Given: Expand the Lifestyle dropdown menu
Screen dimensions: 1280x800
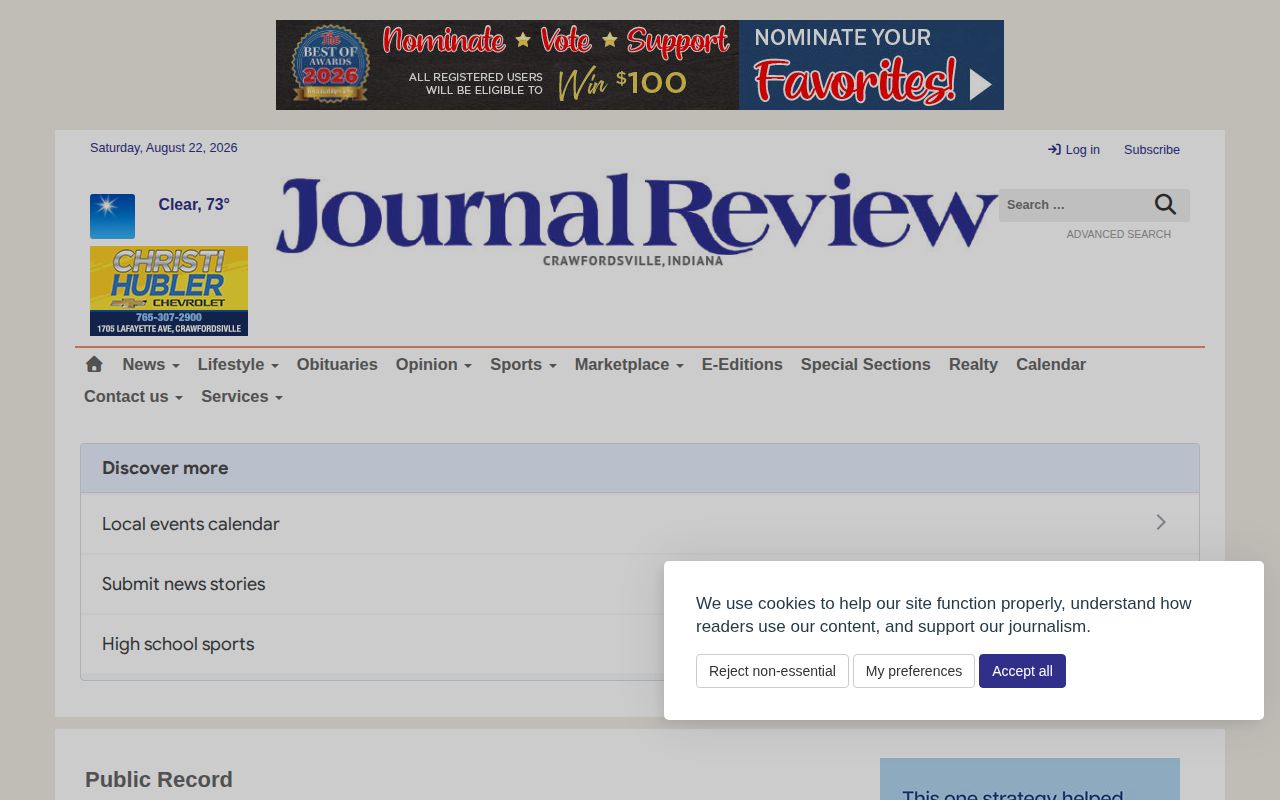Looking at the screenshot, I should click(x=238, y=364).
